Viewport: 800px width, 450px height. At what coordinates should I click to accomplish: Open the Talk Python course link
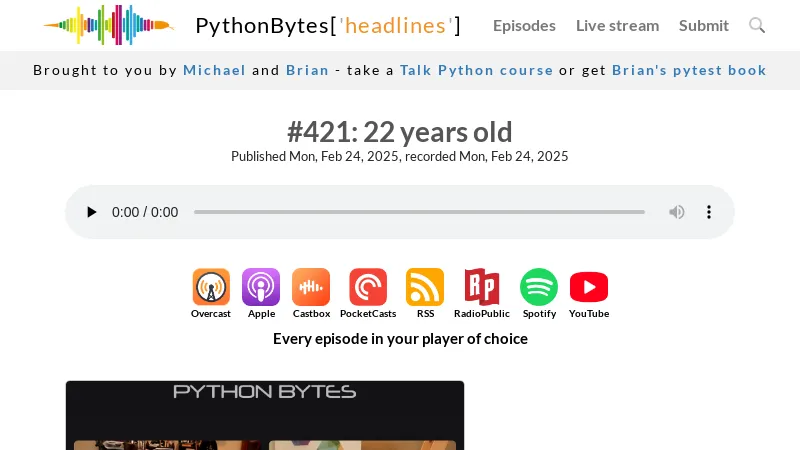(476, 70)
